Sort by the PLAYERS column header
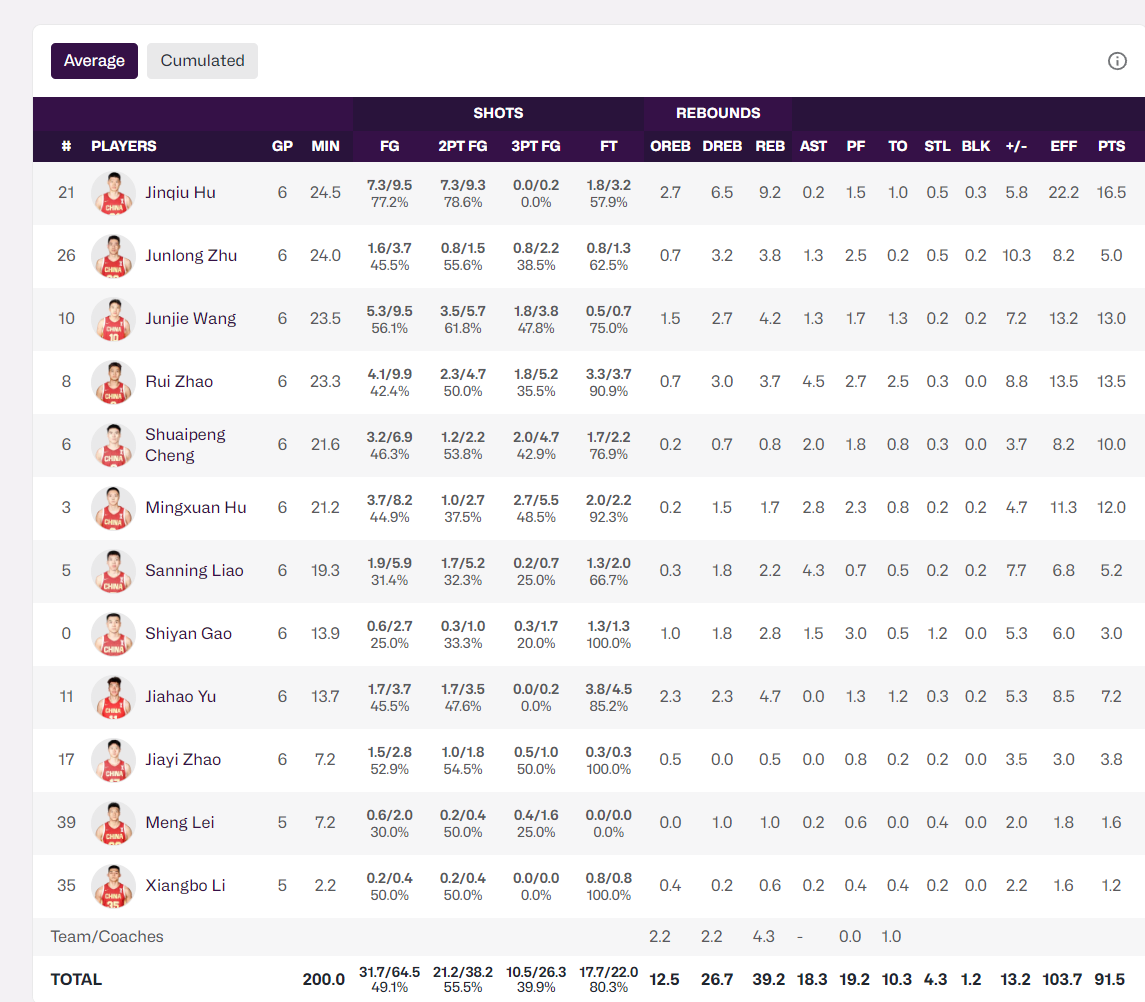This screenshot has height=1002, width=1145. pos(124,146)
